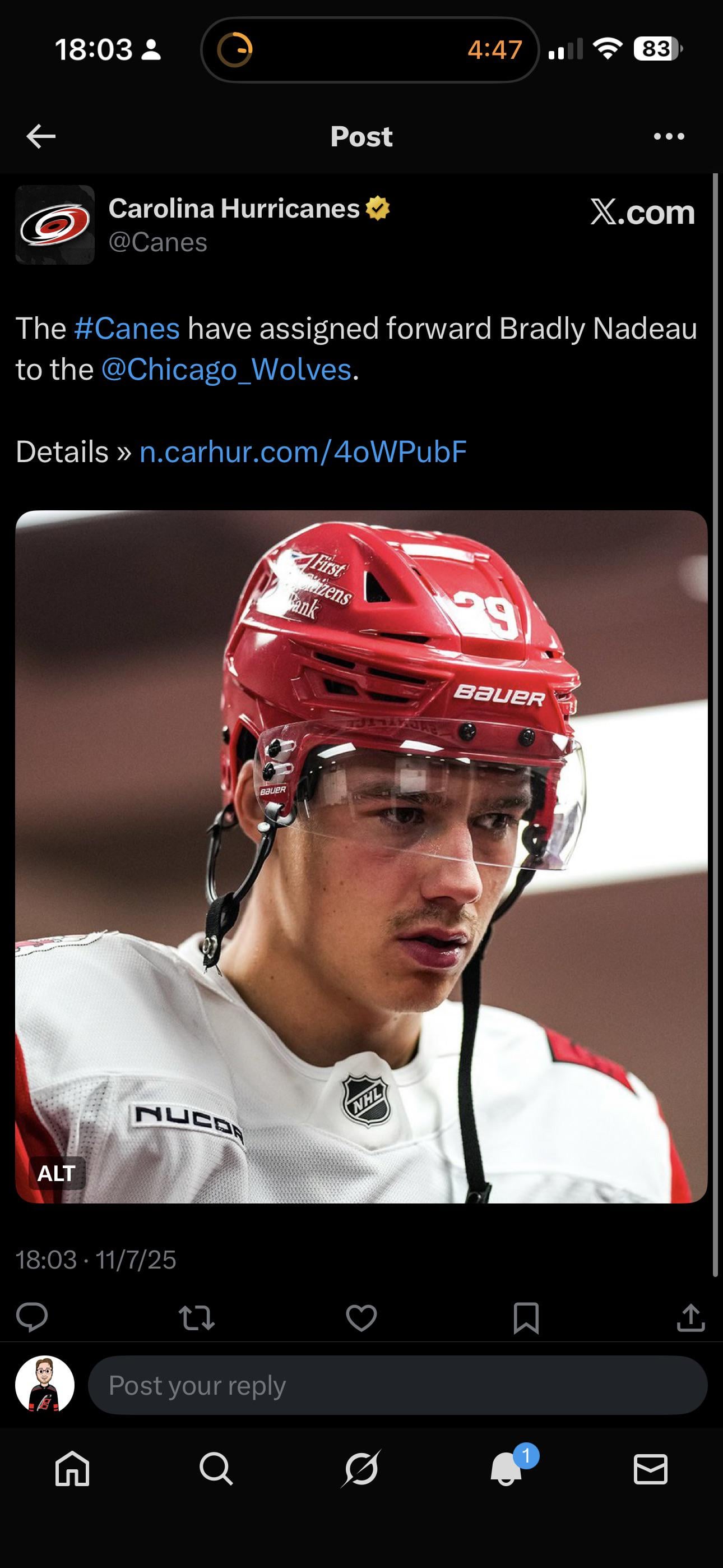Open the Search tab
This screenshot has height=1568, width=723.
[216, 1469]
